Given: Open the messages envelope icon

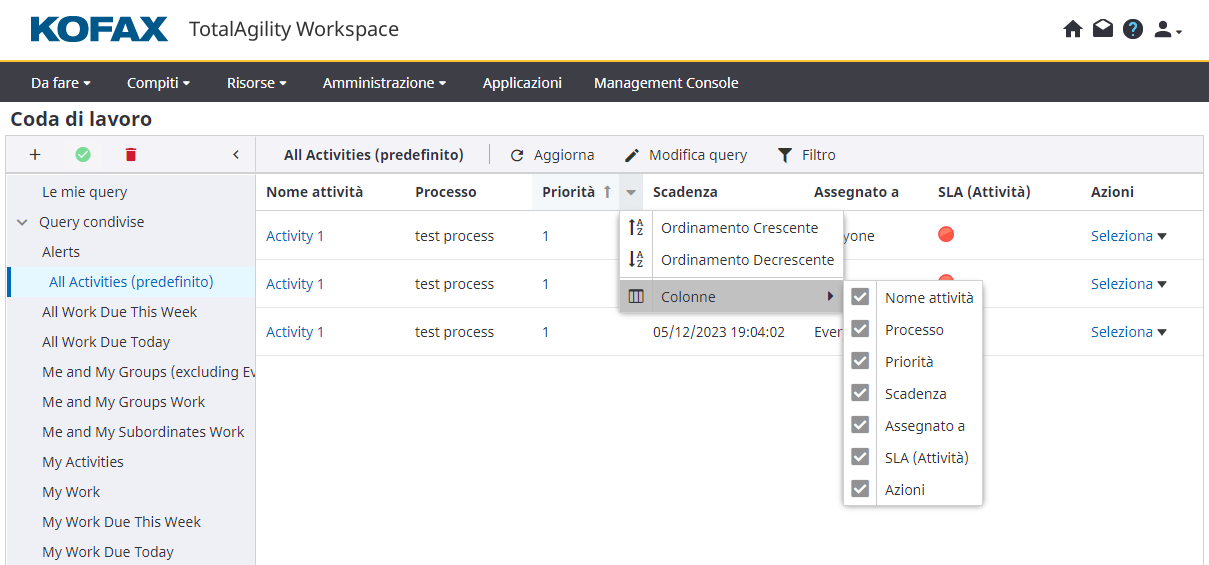Looking at the screenshot, I should (1102, 30).
